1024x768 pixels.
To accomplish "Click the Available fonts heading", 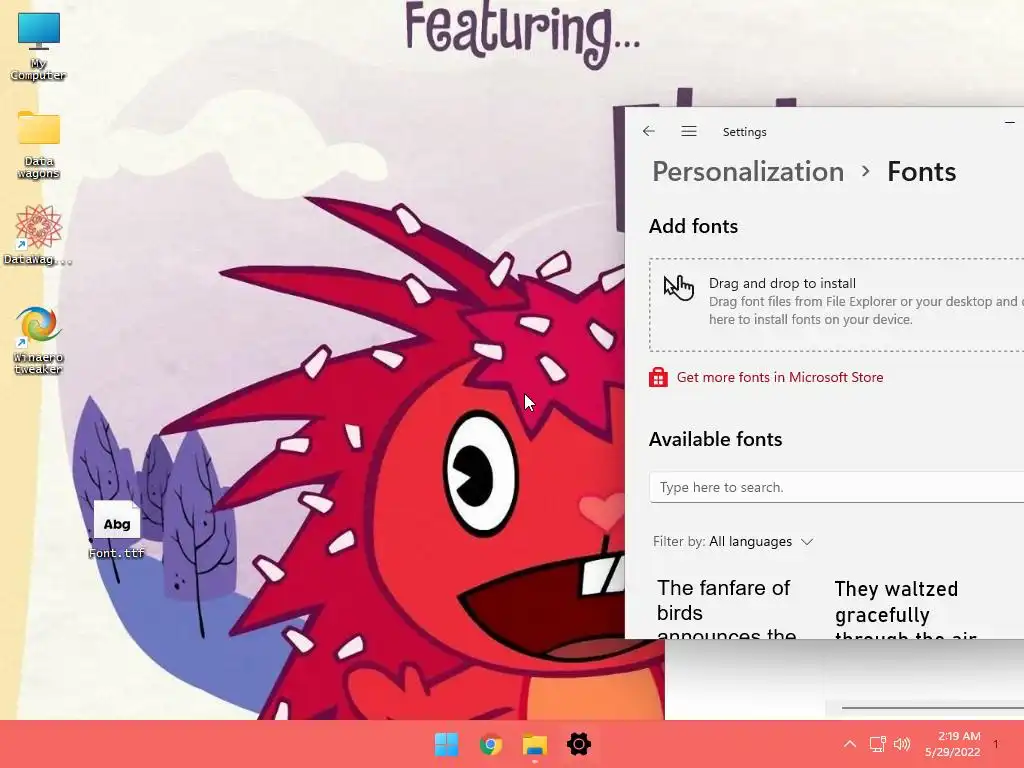I will click(716, 439).
